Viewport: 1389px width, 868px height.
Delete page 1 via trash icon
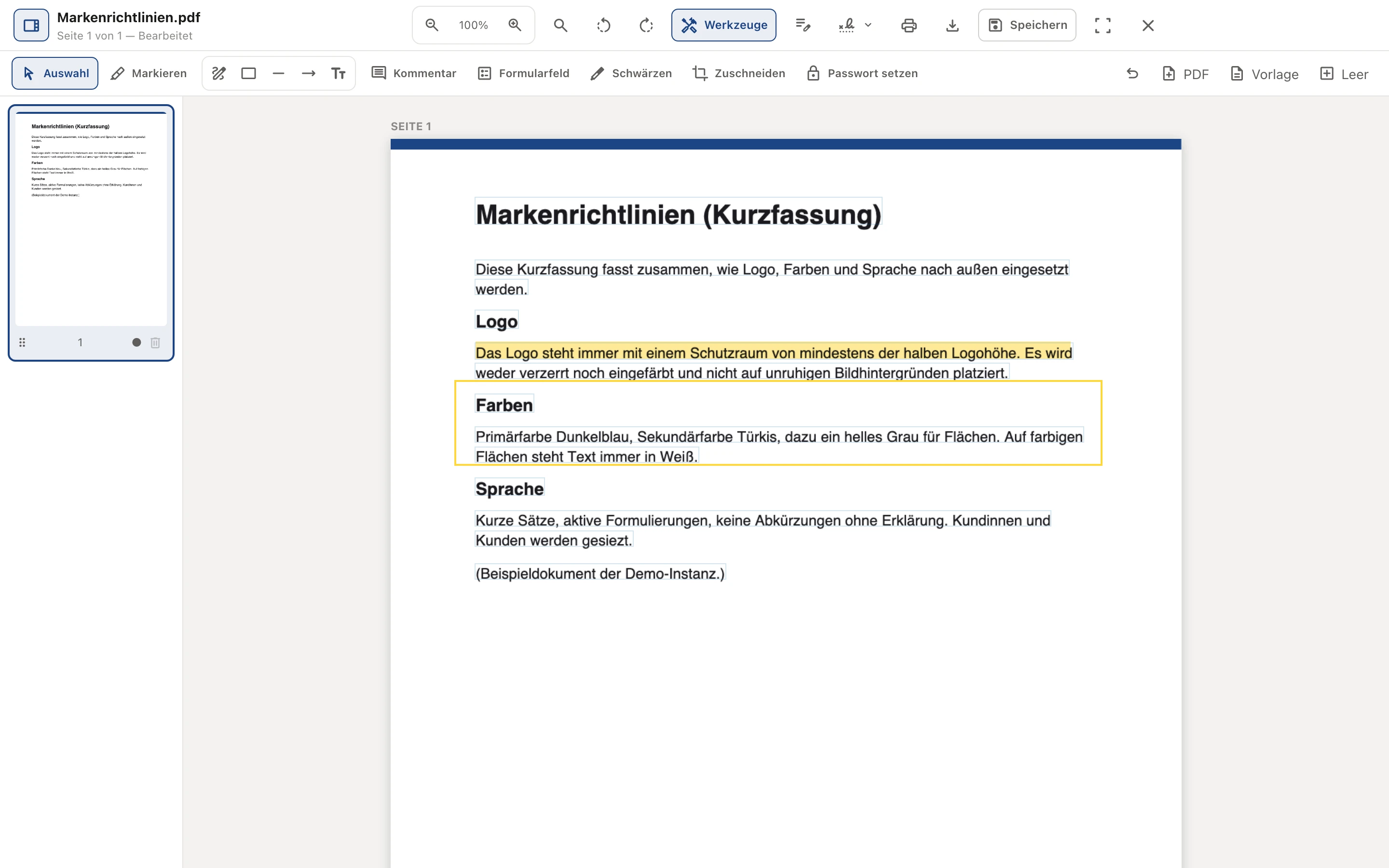155,343
